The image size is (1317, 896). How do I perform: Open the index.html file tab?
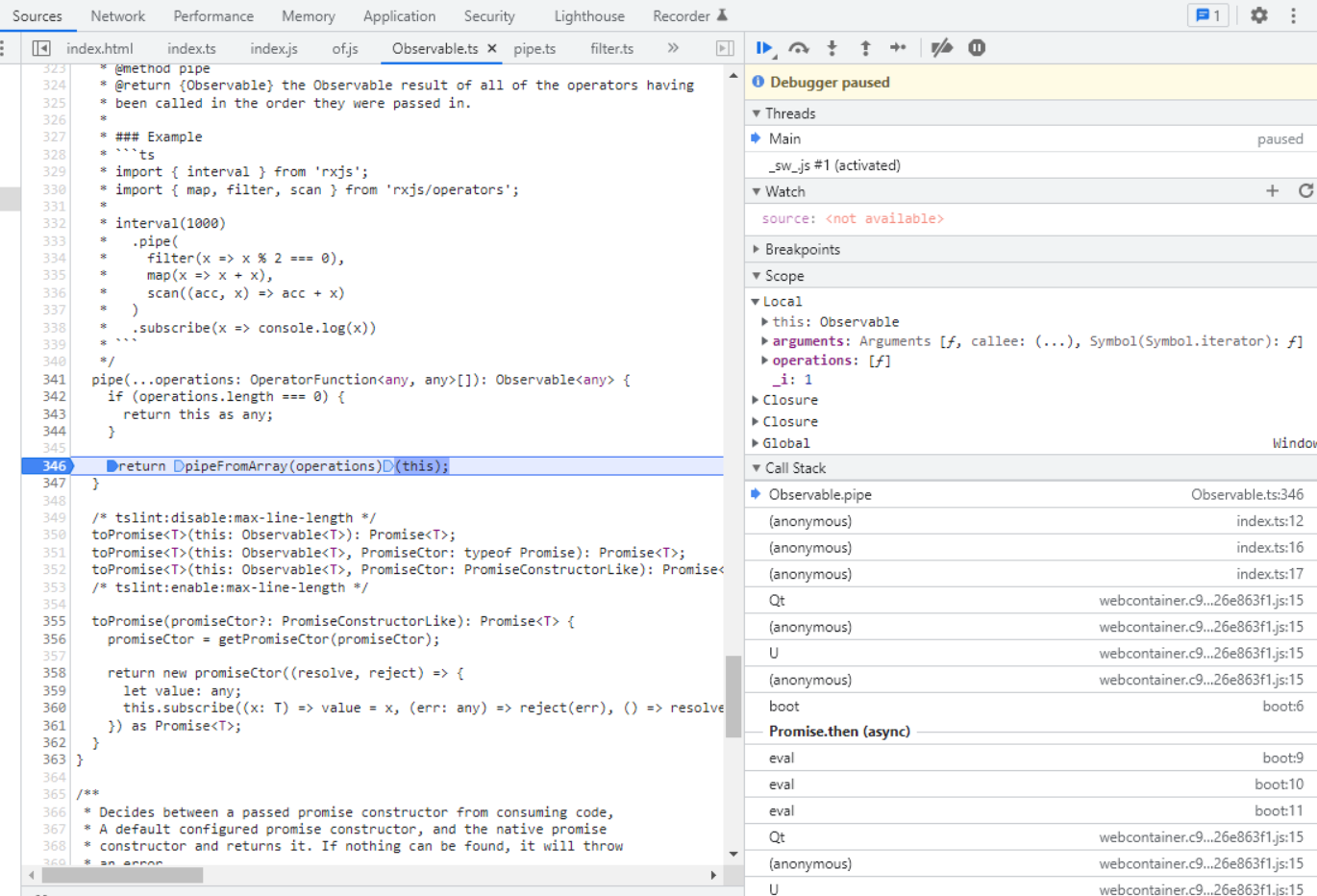click(100, 48)
